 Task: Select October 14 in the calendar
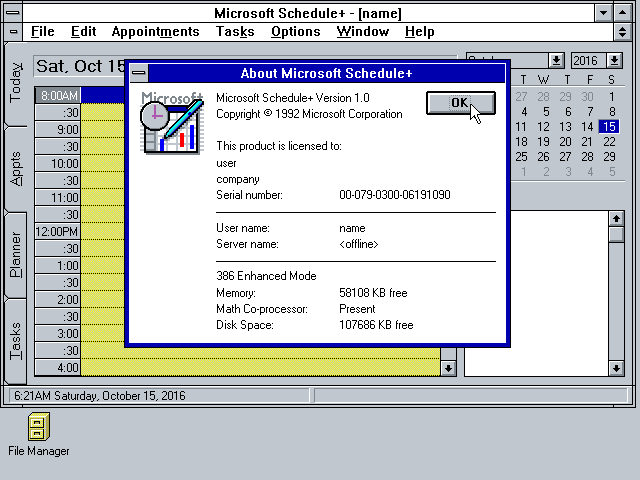point(587,127)
